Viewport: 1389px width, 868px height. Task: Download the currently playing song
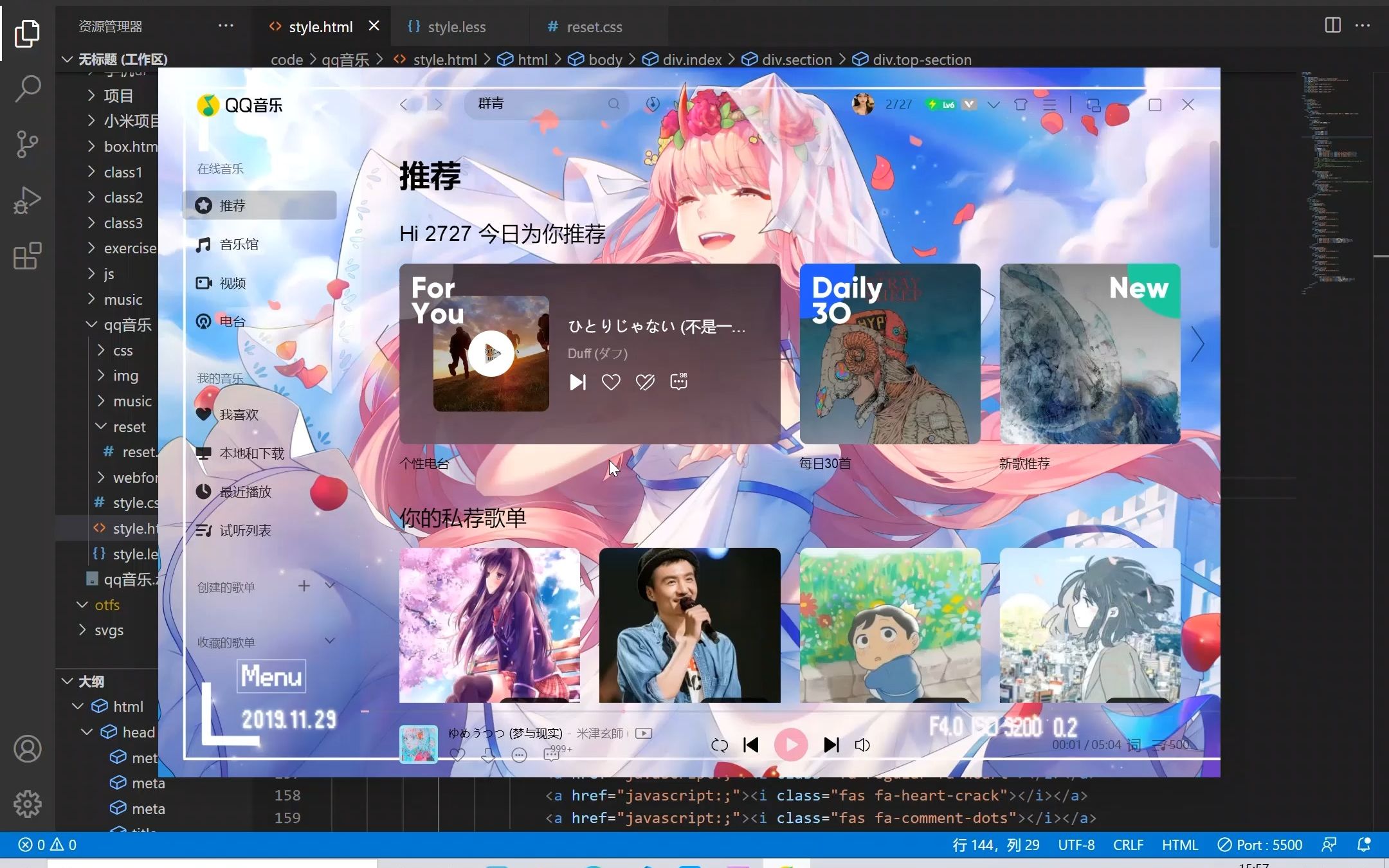point(489,755)
